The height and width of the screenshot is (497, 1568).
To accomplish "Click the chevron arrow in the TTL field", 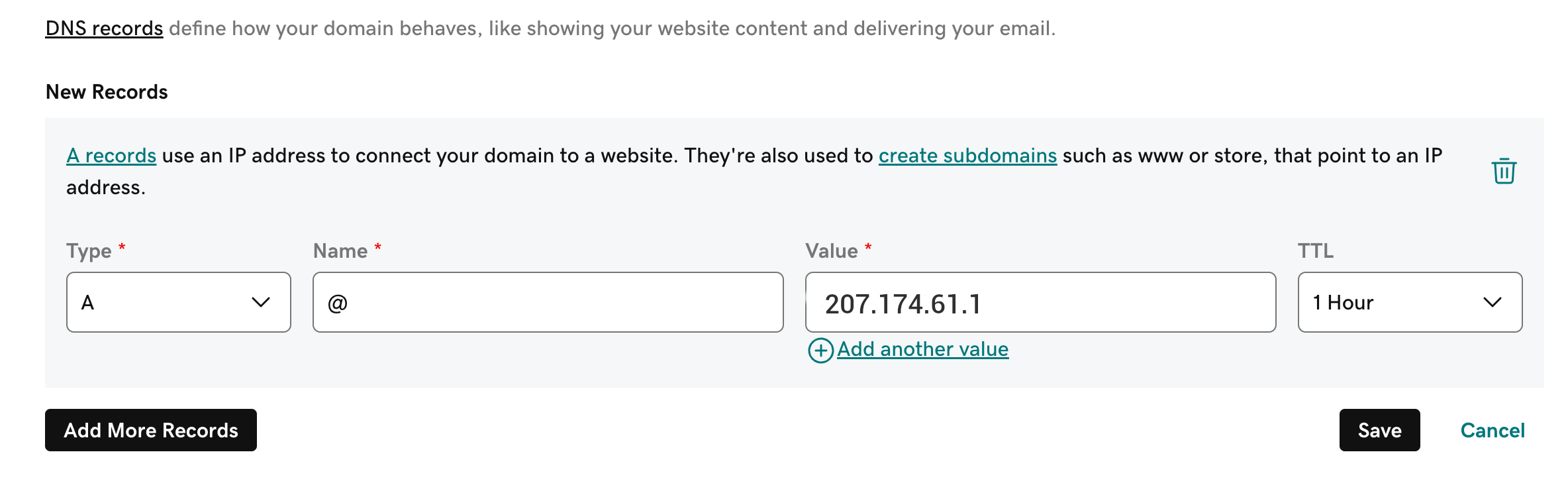I will point(1492,302).
